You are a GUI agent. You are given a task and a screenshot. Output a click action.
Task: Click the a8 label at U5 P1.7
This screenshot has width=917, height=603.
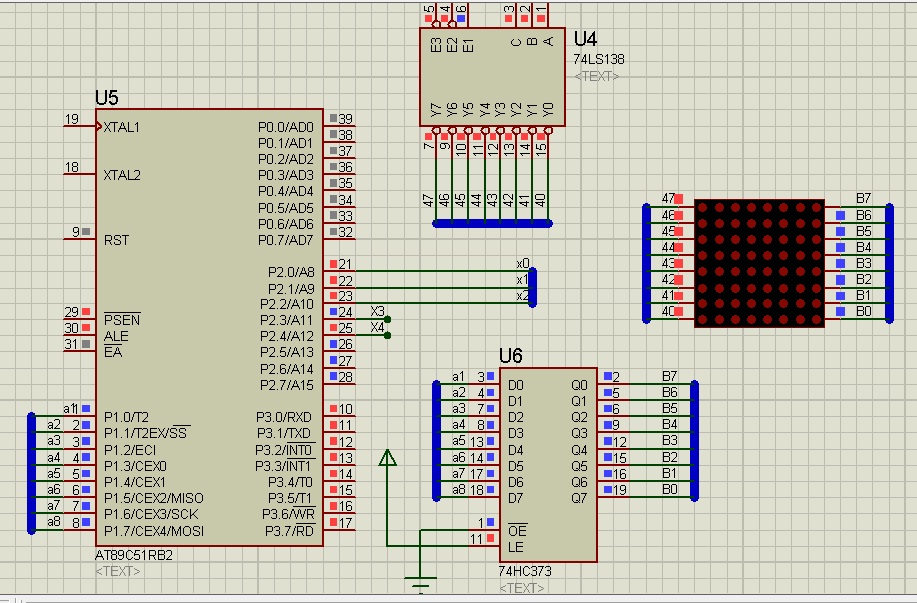point(54,521)
